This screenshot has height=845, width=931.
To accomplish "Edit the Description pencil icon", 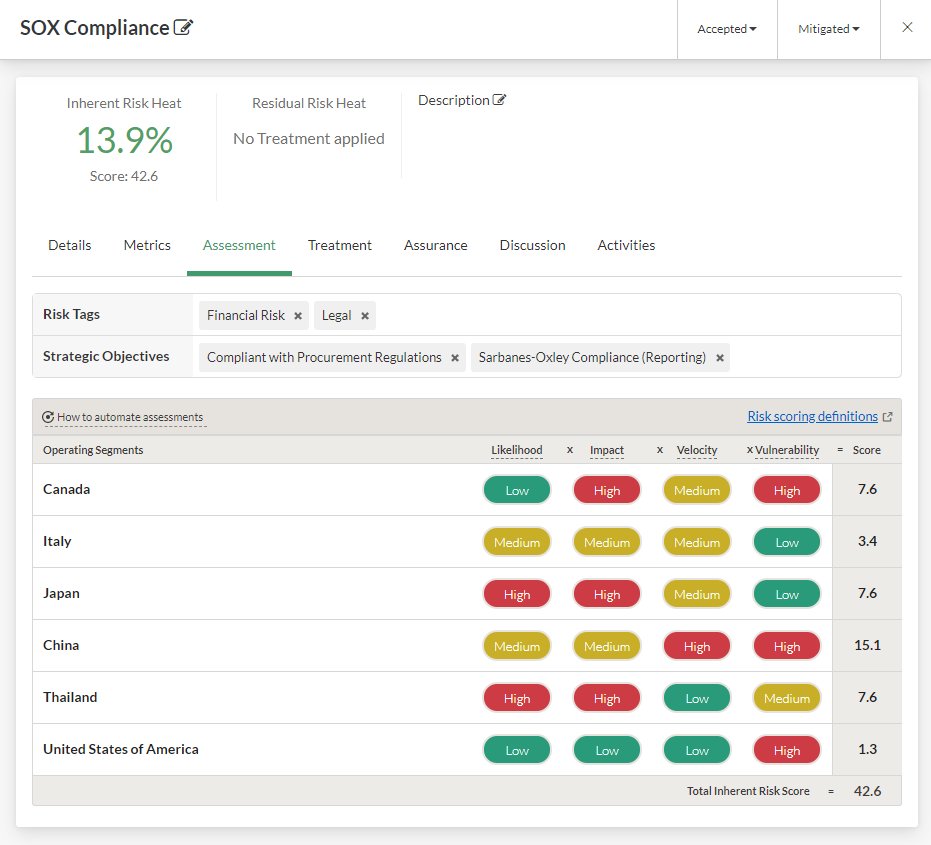I will (499, 100).
